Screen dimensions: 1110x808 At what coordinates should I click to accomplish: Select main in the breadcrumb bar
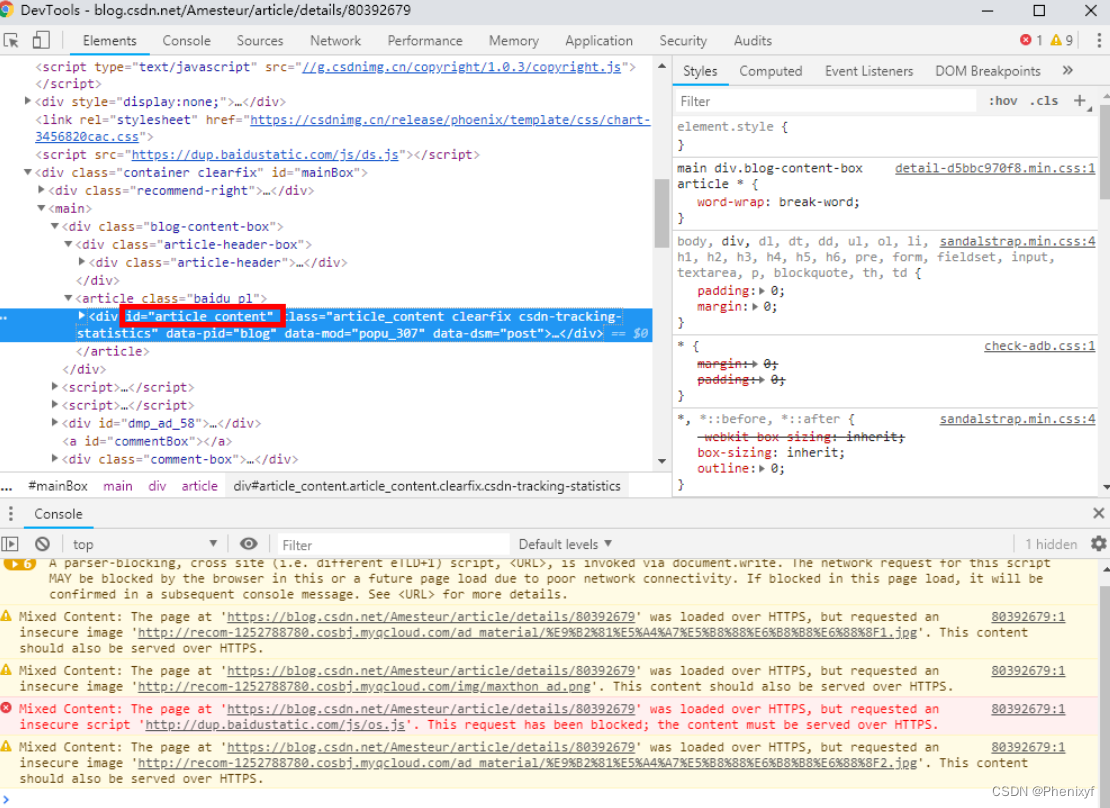[x=118, y=486]
